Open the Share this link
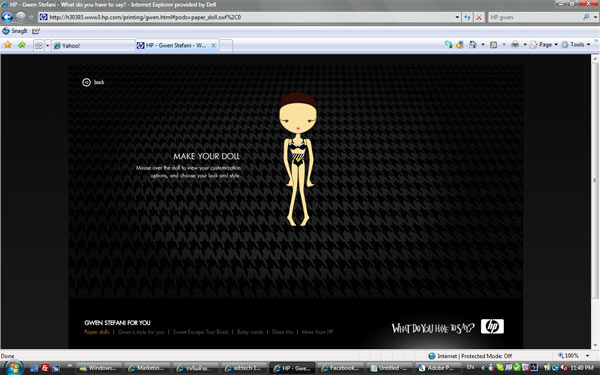600x375 pixels. [x=282, y=332]
